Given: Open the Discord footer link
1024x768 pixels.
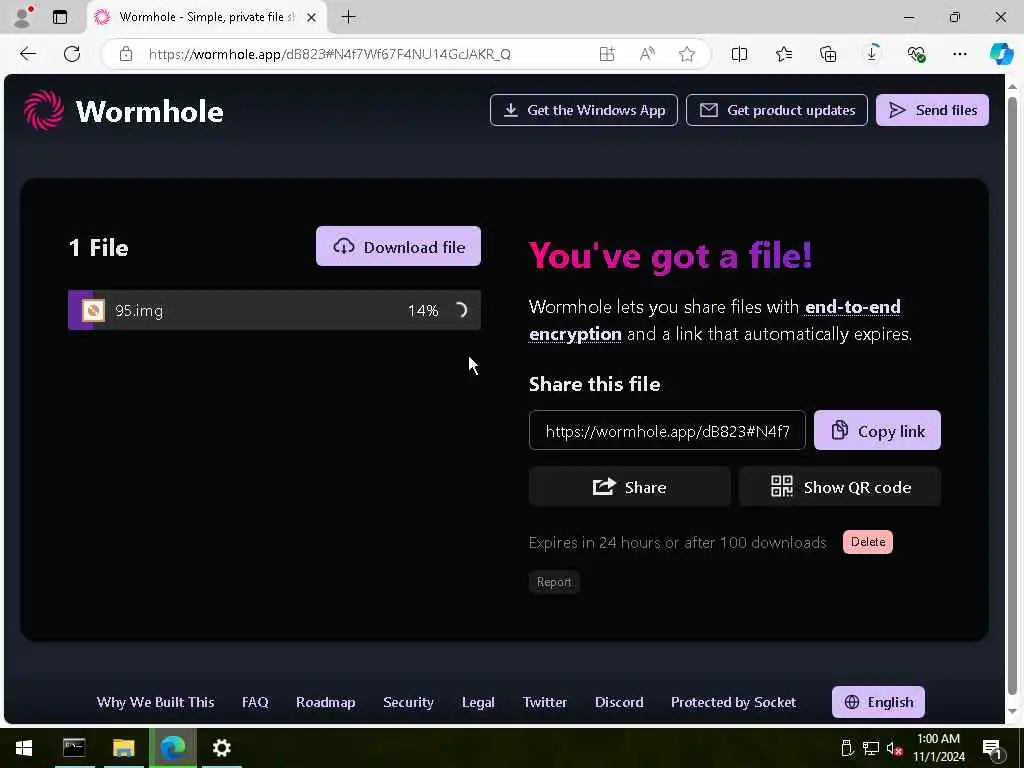Looking at the screenshot, I should (x=619, y=702).
